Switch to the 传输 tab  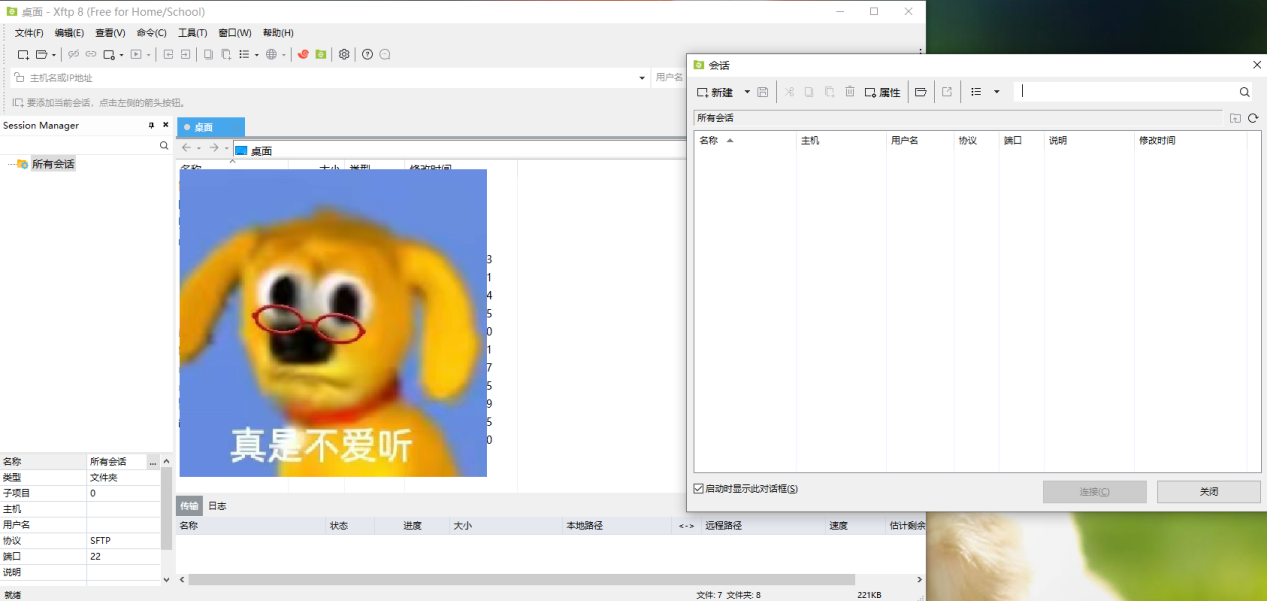[x=189, y=506]
